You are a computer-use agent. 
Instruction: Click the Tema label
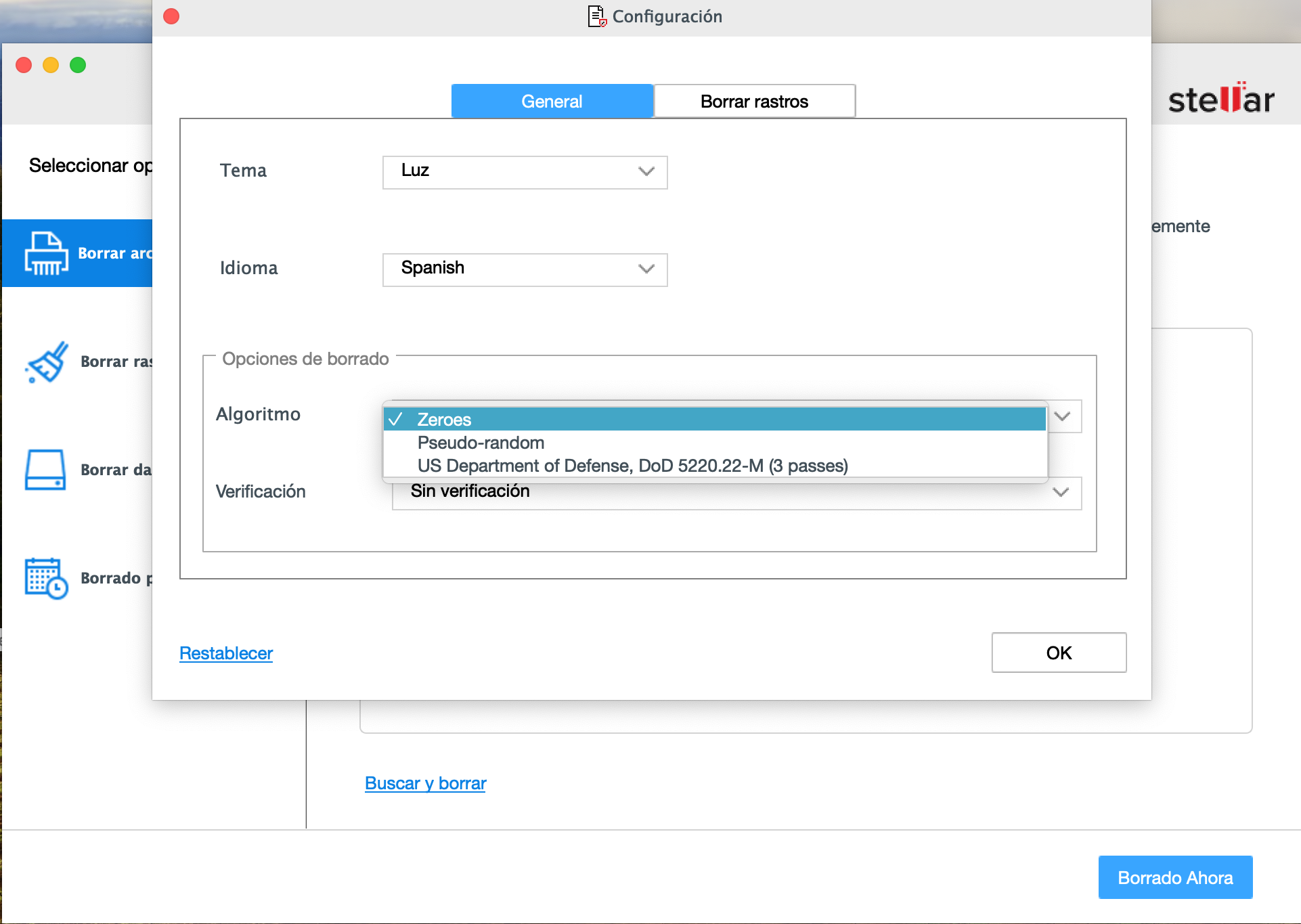[244, 171]
